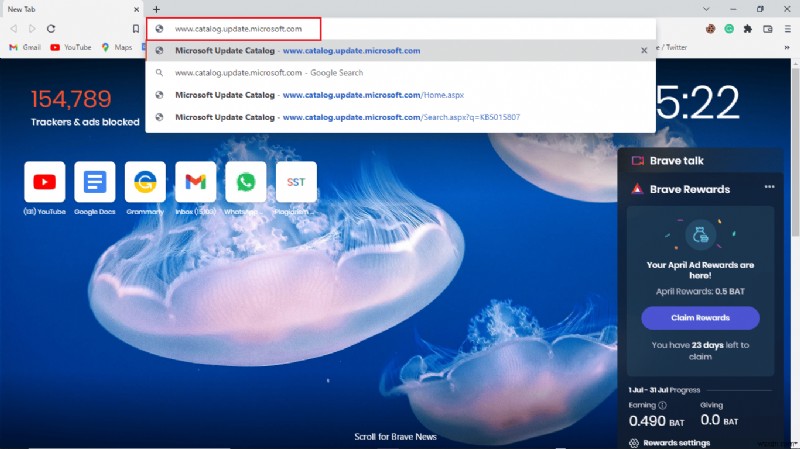800x449 pixels.
Task: Click the Earning info icon
Action: point(662,405)
